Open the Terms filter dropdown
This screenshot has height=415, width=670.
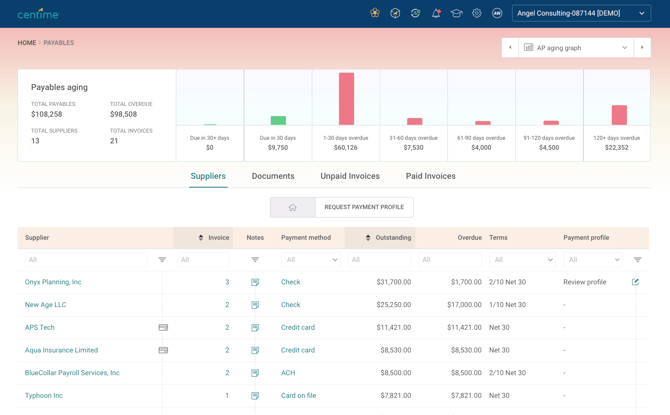pyautogui.click(x=522, y=259)
